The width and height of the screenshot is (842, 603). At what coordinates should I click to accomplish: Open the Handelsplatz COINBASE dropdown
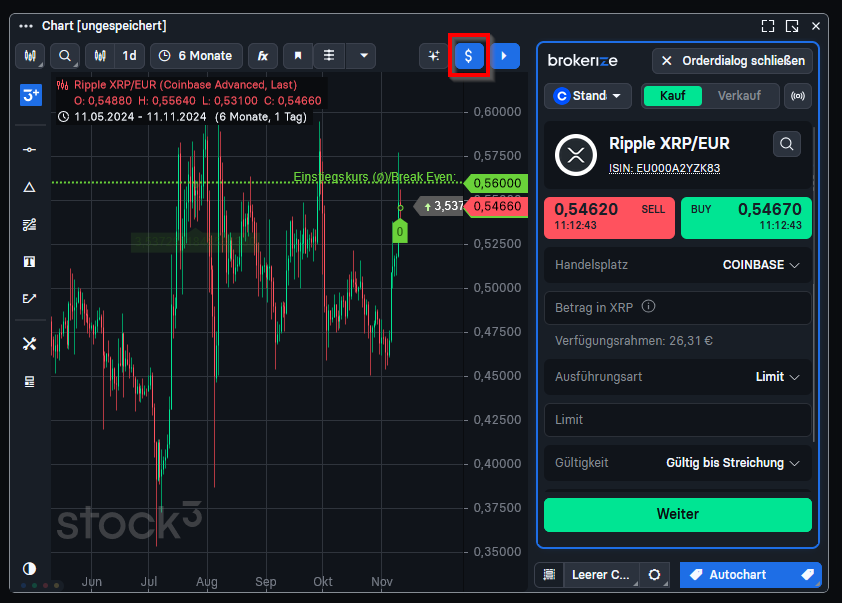coord(678,265)
